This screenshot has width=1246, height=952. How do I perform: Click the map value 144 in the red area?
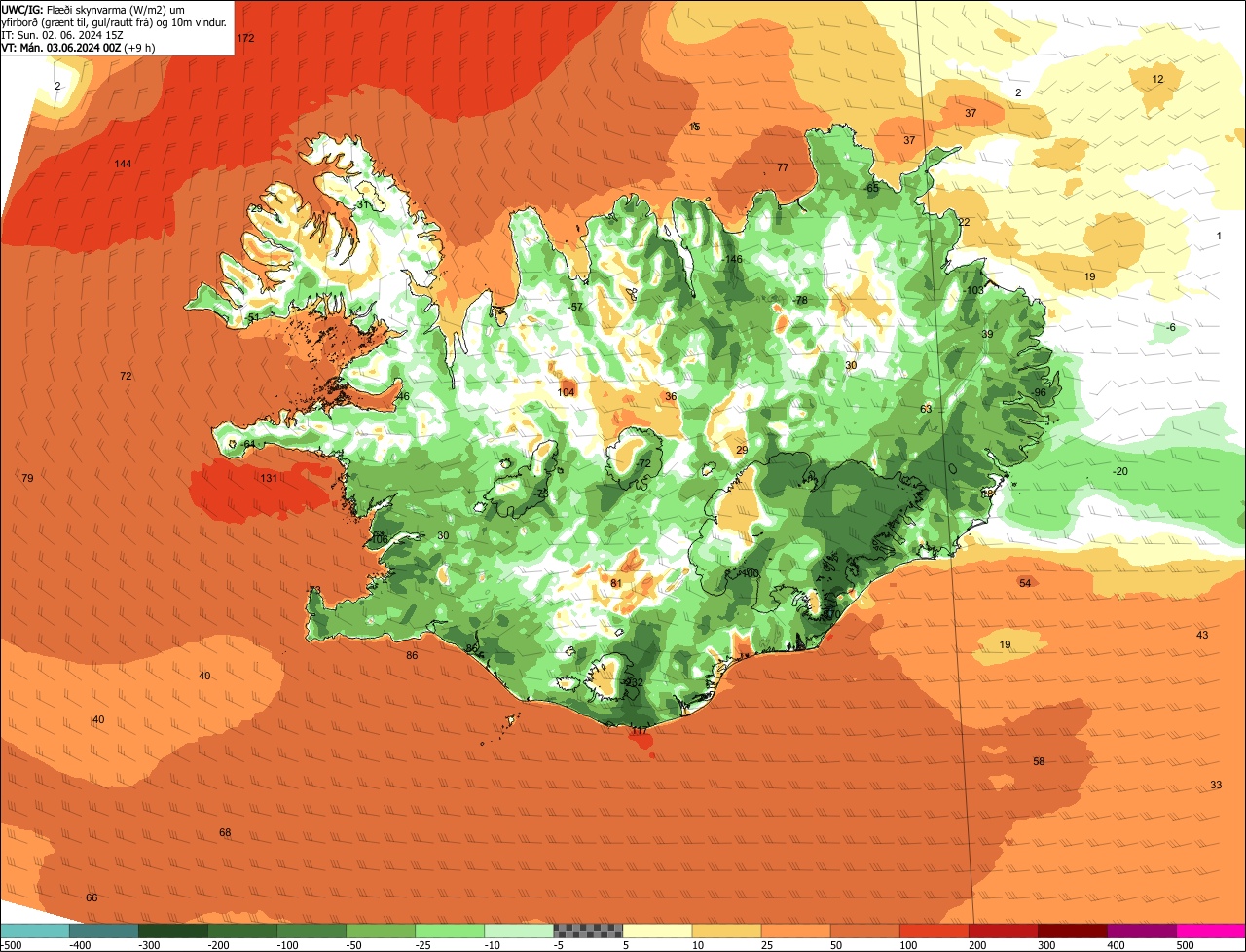[x=123, y=164]
